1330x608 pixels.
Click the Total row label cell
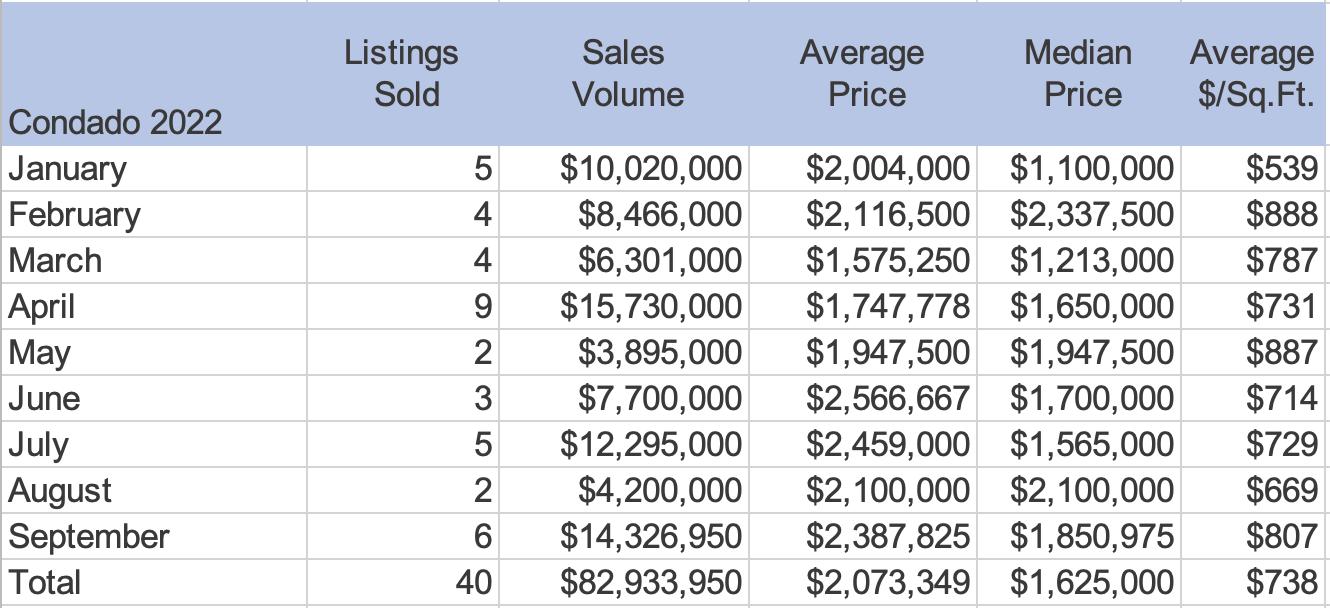[x=45, y=583]
